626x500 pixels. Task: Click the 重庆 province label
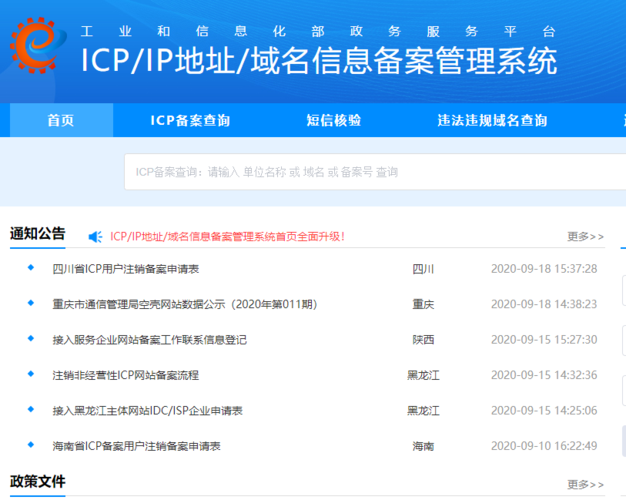click(x=423, y=304)
